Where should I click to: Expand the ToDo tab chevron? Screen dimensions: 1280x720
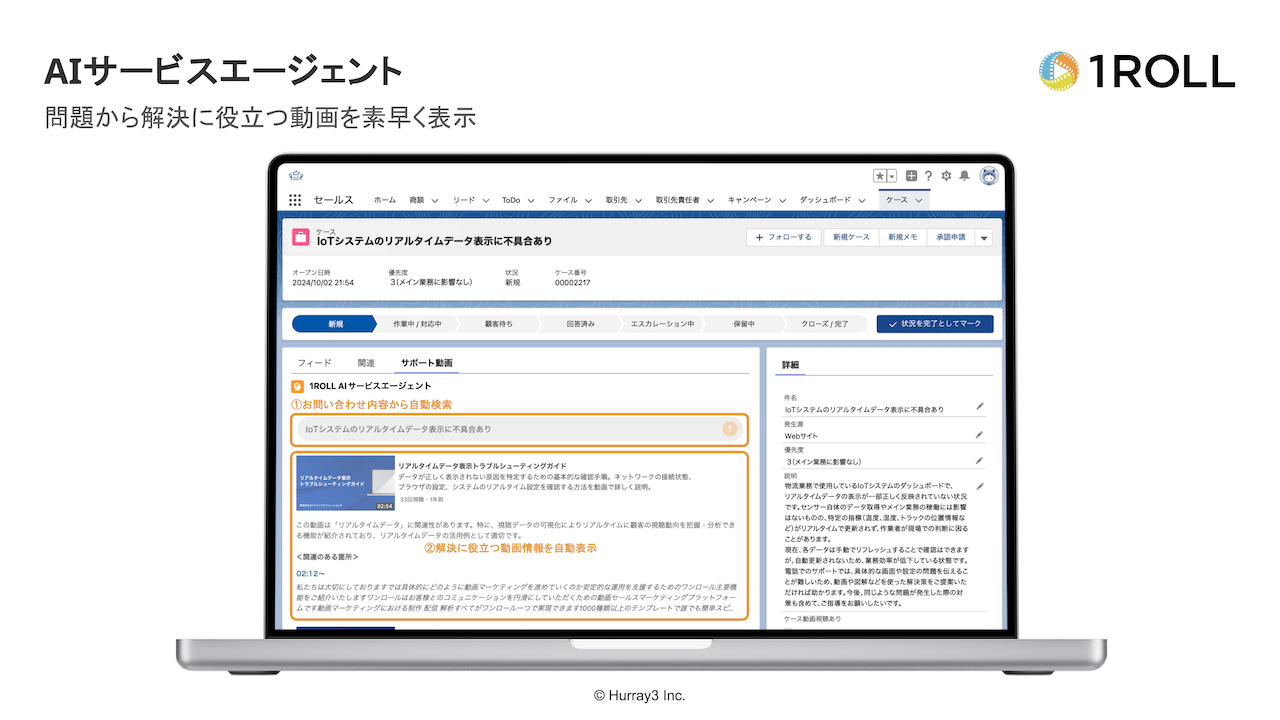(x=531, y=200)
